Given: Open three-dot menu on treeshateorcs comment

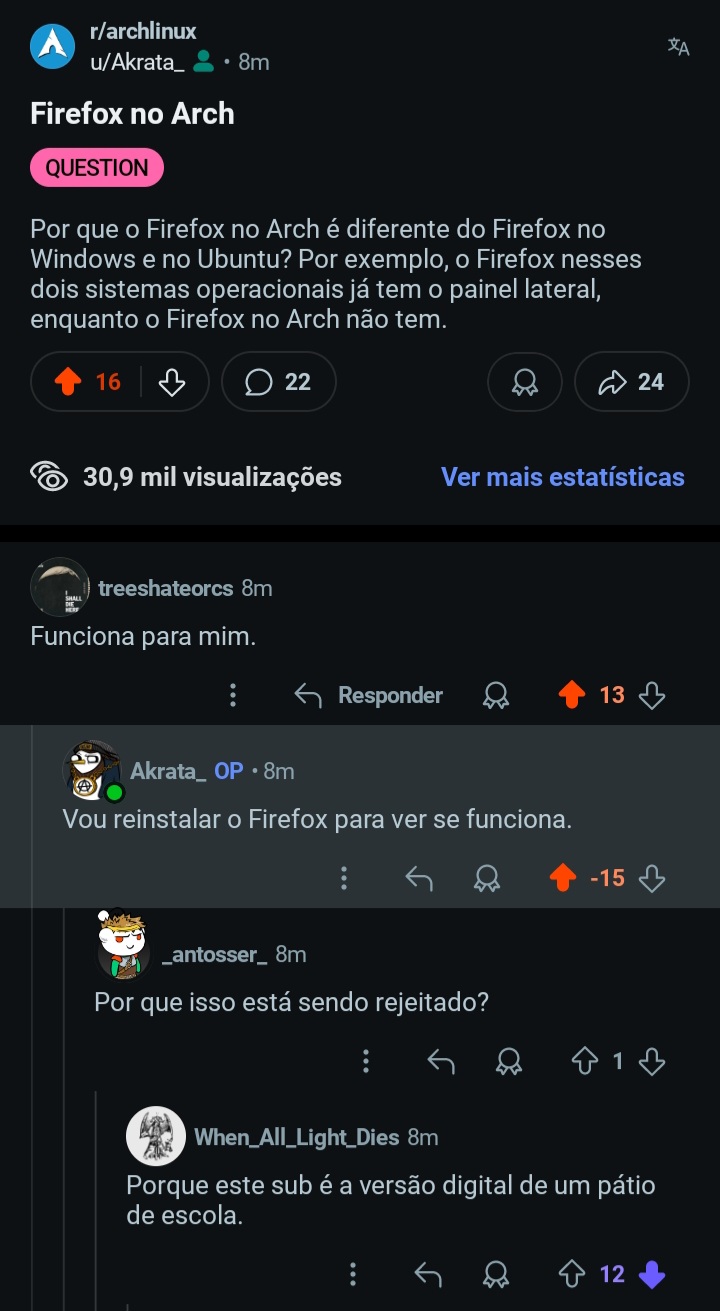Looking at the screenshot, I should (x=233, y=695).
